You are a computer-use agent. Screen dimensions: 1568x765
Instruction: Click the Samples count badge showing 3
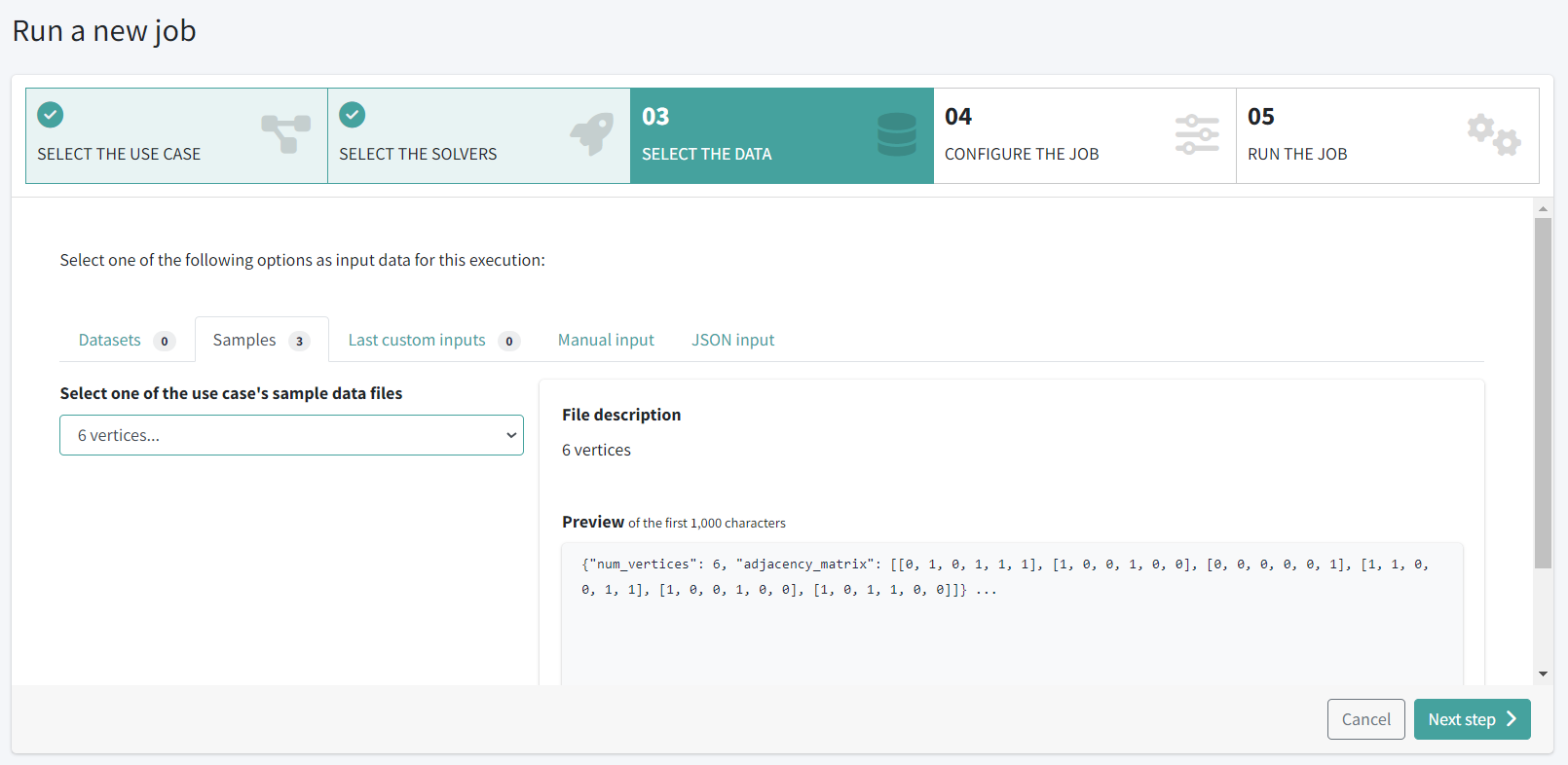299,341
